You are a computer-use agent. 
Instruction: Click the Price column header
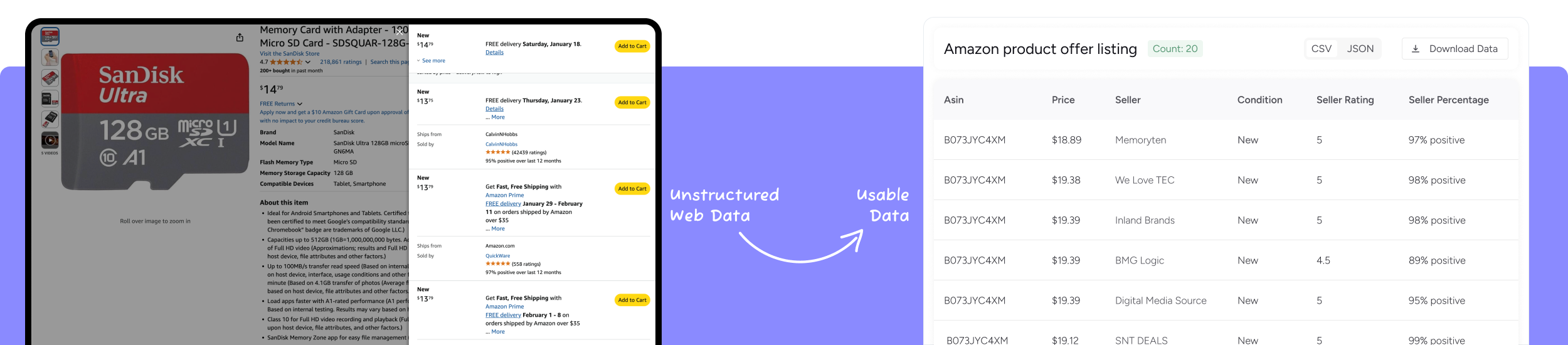coord(1063,100)
